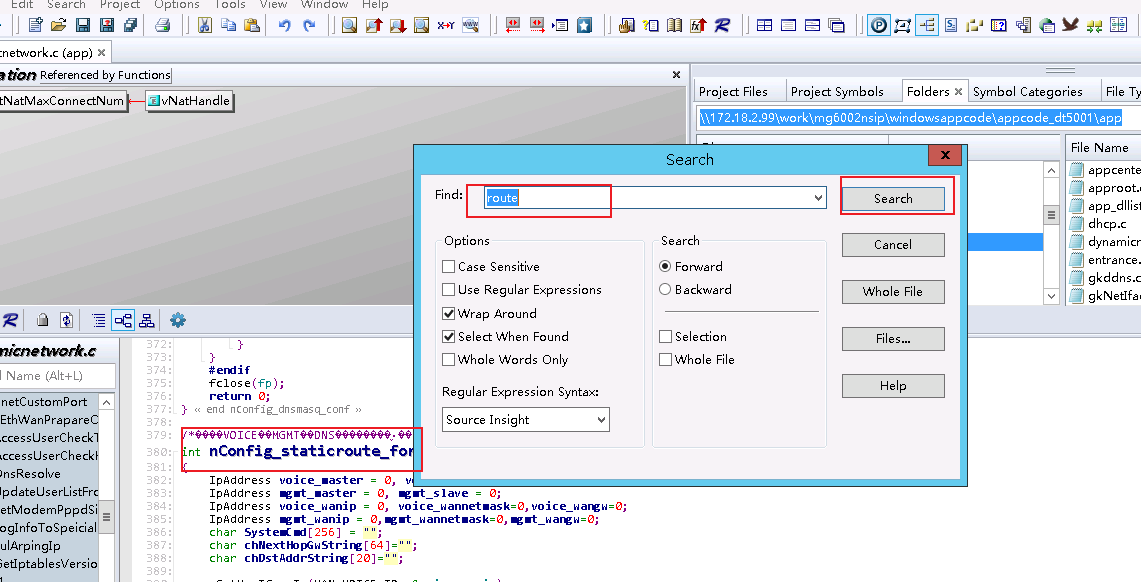The height and width of the screenshot is (582, 1141).
Task: Click the Bookmark star icon
Action: pyautogui.click(x=584, y=25)
